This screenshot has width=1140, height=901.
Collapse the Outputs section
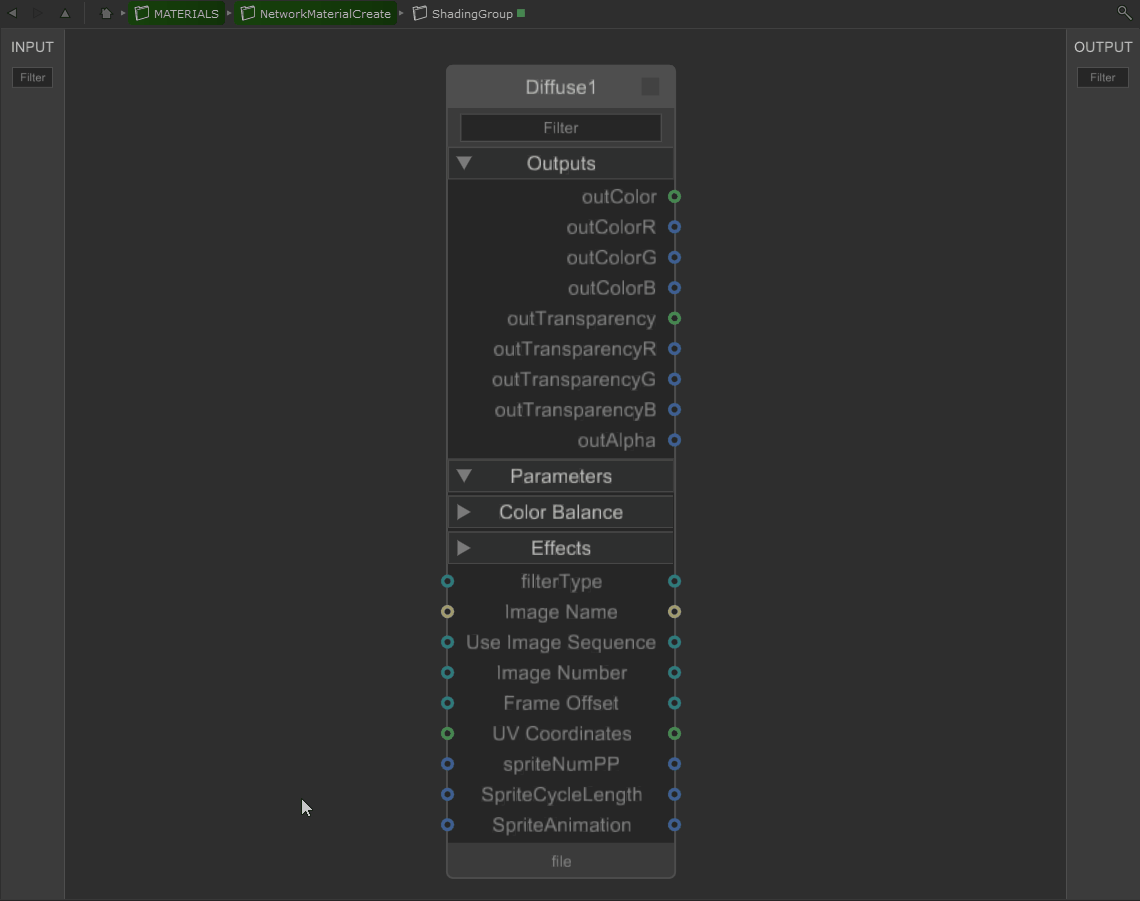[464, 163]
